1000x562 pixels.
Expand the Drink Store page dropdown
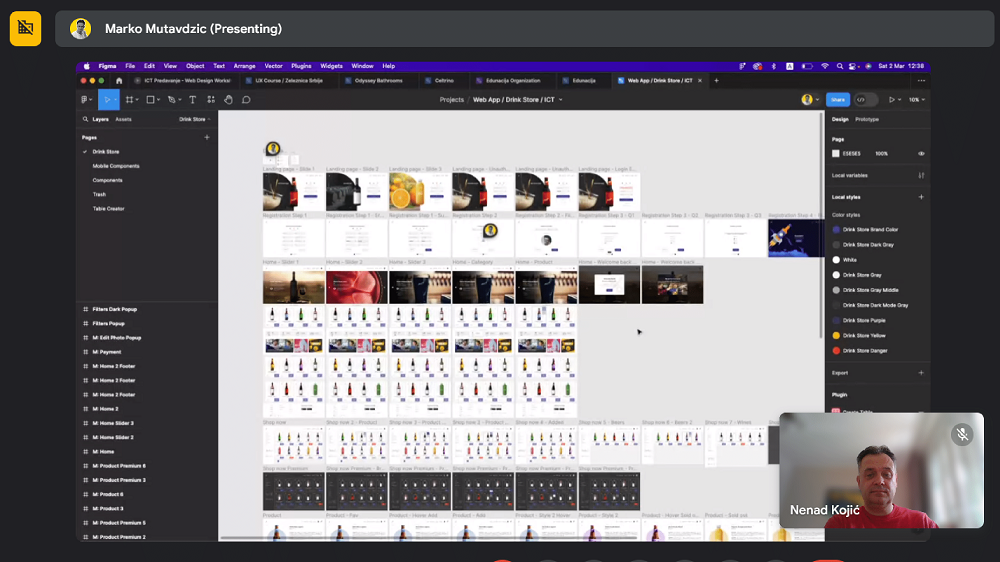point(194,119)
